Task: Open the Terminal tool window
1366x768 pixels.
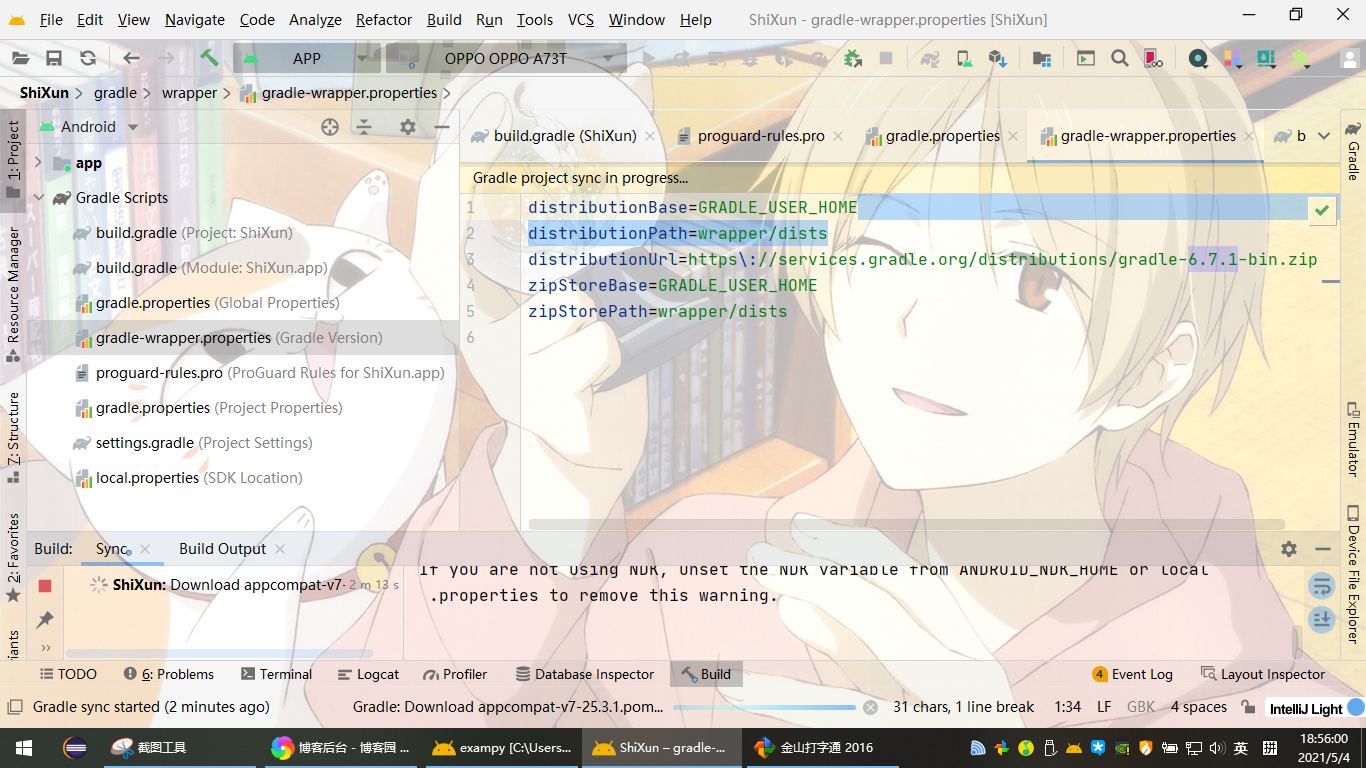Action: point(275,674)
